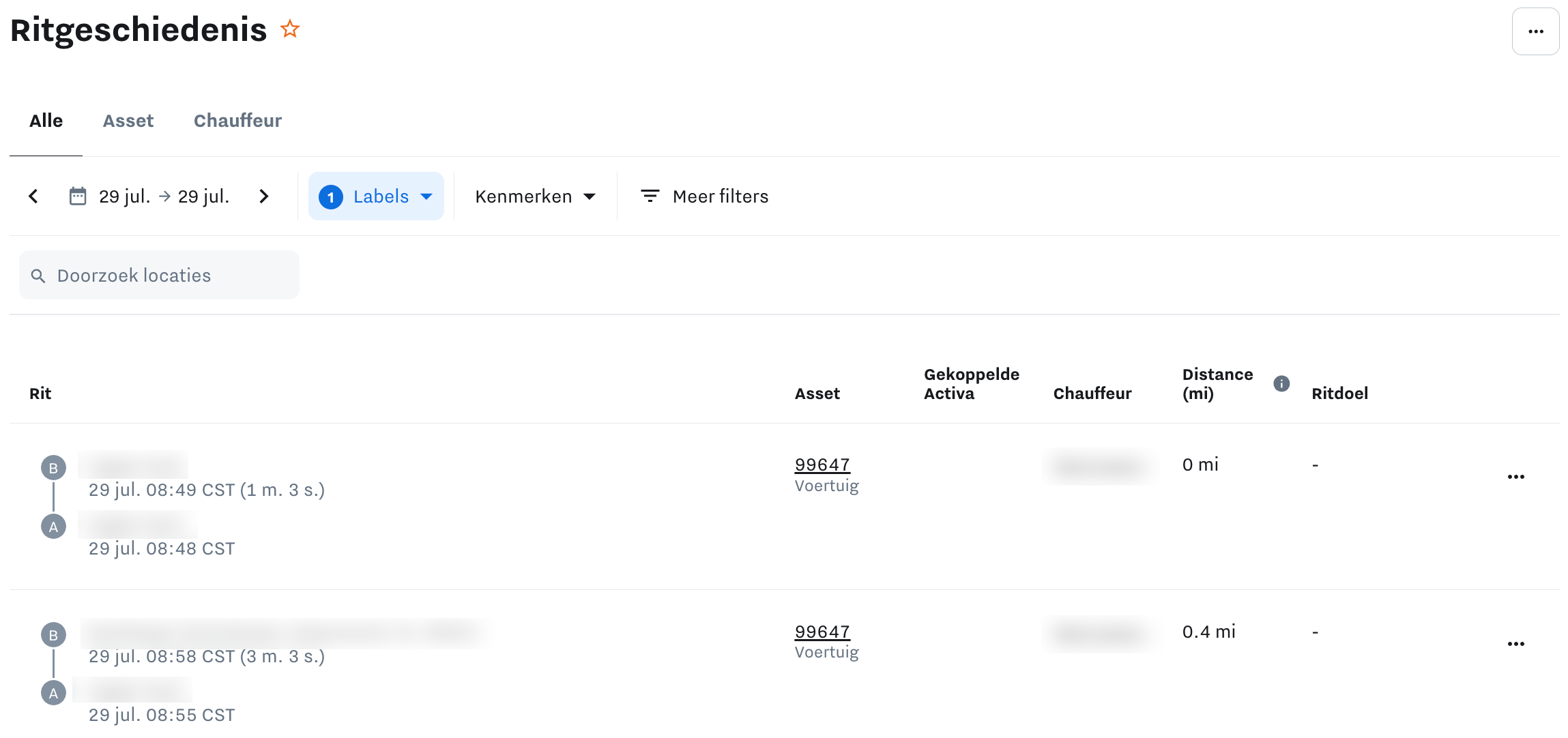Screen dimensions: 1568x738
Task: Open row options for the 08:49 trip
Action: 1515,477
